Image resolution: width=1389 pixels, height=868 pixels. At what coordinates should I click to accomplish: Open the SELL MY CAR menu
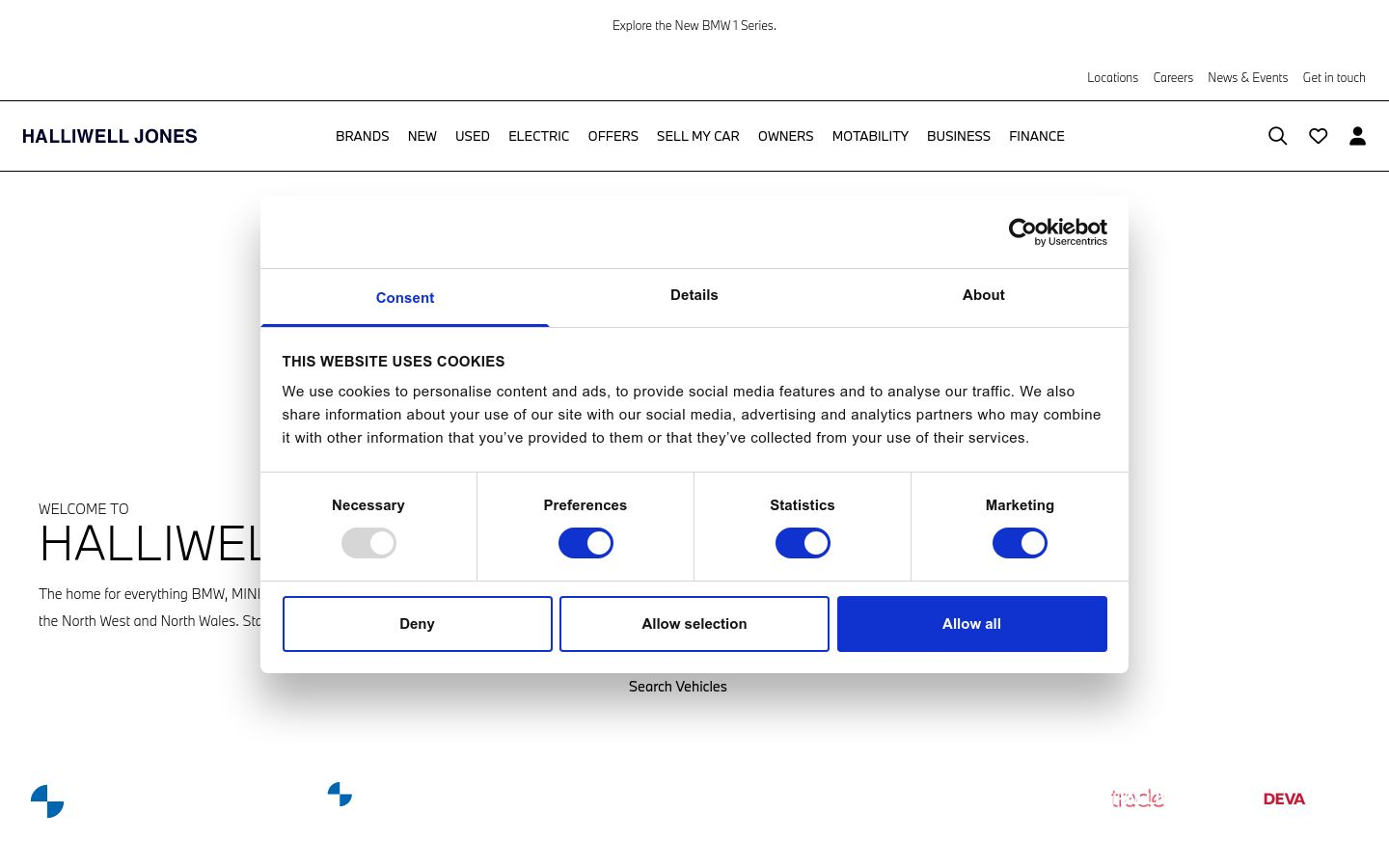[x=698, y=136]
